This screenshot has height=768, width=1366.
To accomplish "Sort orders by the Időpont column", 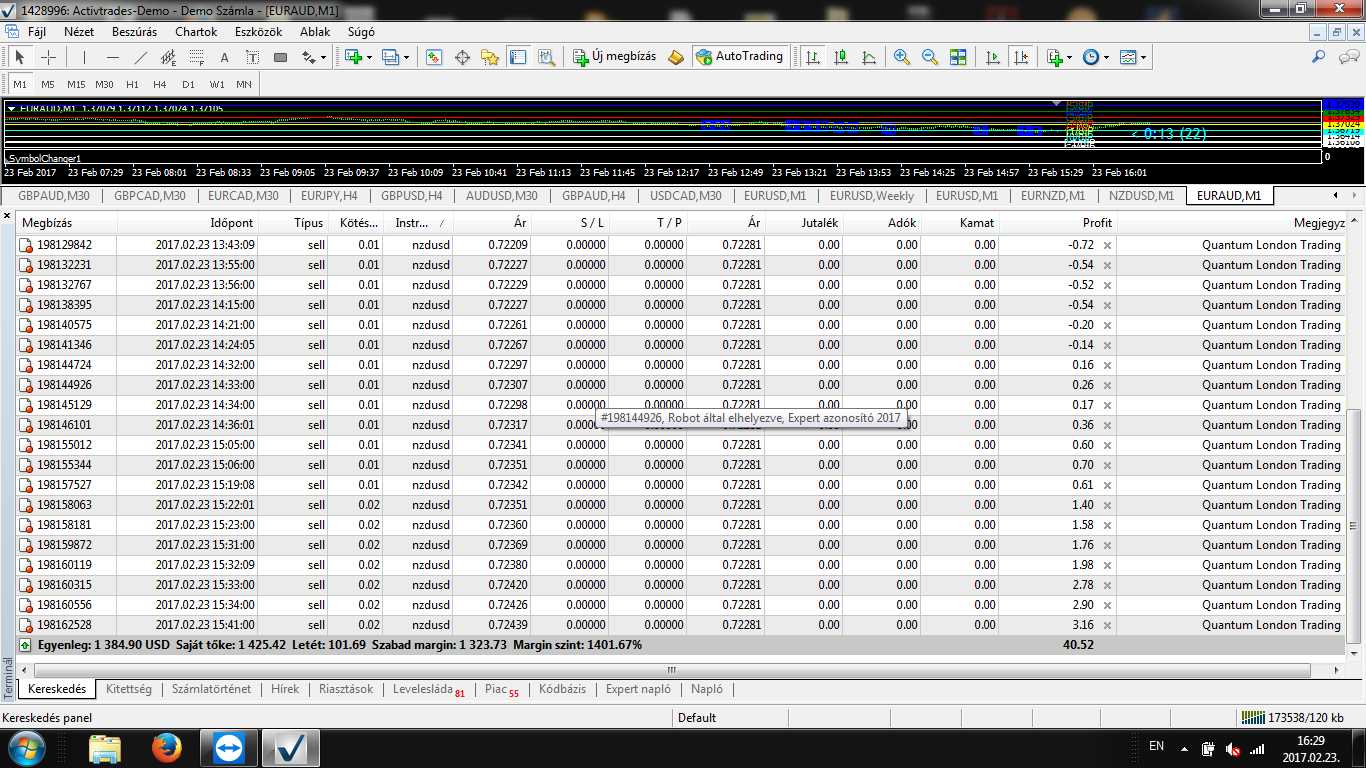I will tap(188, 222).
